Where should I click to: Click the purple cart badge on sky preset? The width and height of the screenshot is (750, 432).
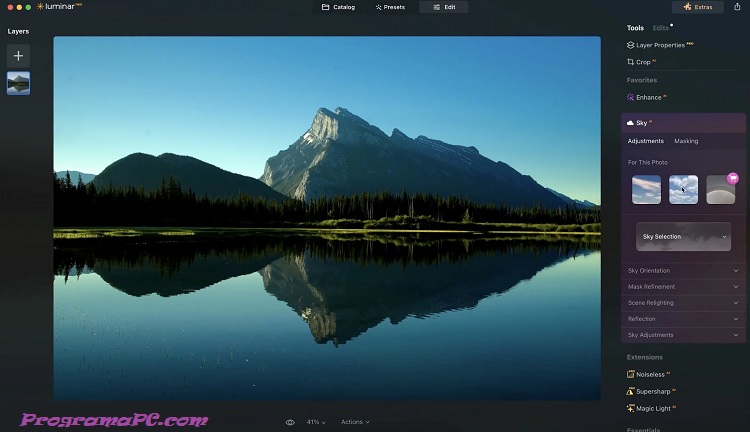(733, 177)
